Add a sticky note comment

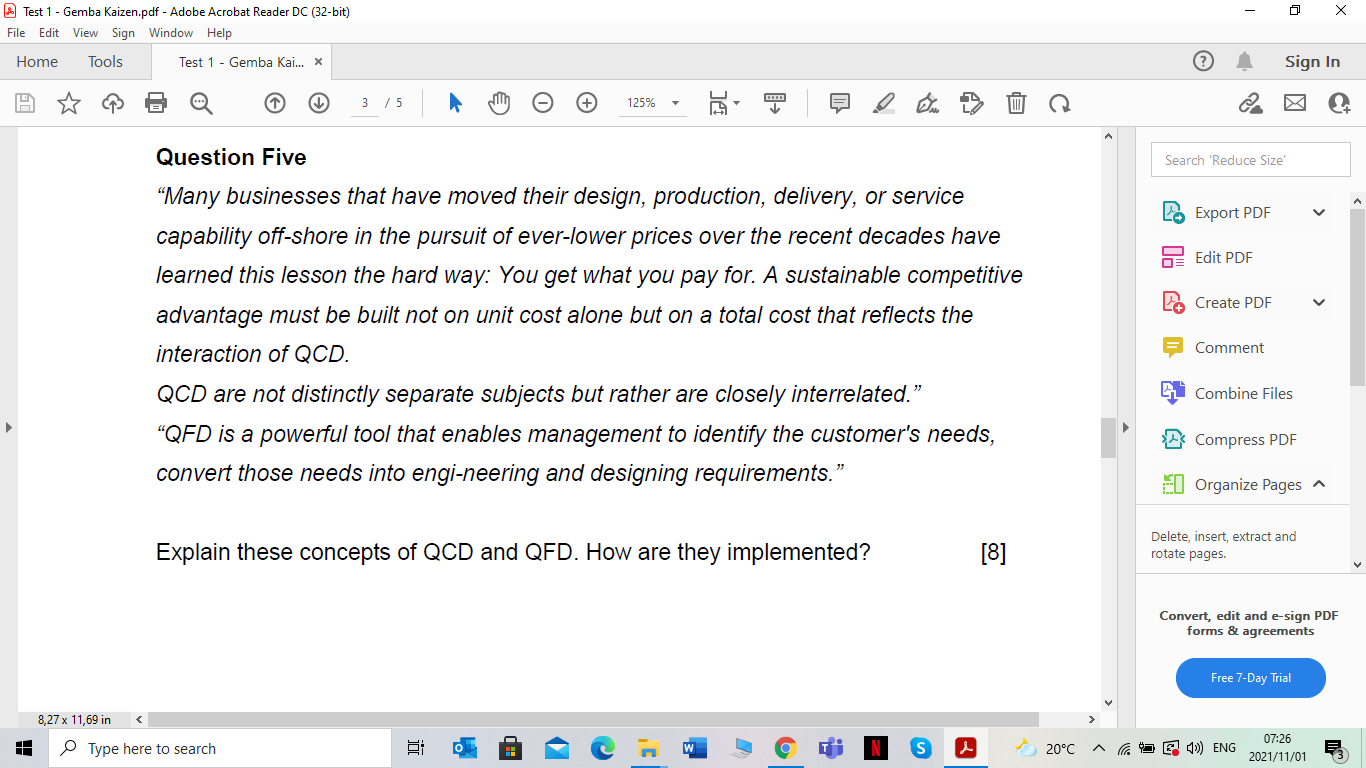coord(838,103)
